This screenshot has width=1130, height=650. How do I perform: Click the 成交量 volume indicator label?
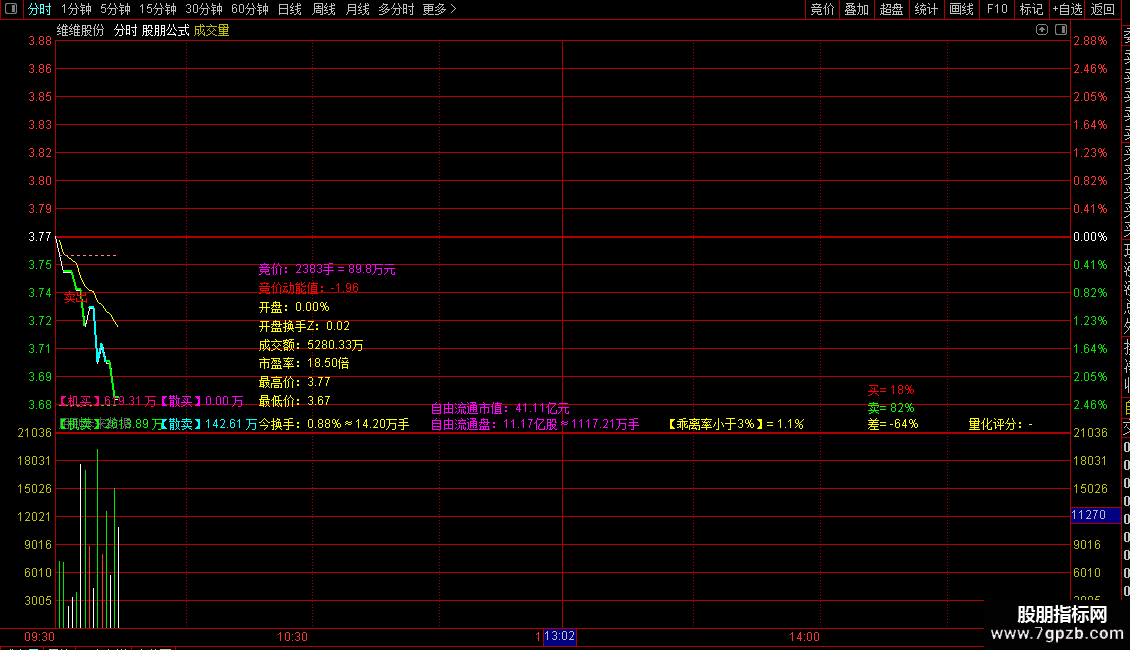pos(211,30)
